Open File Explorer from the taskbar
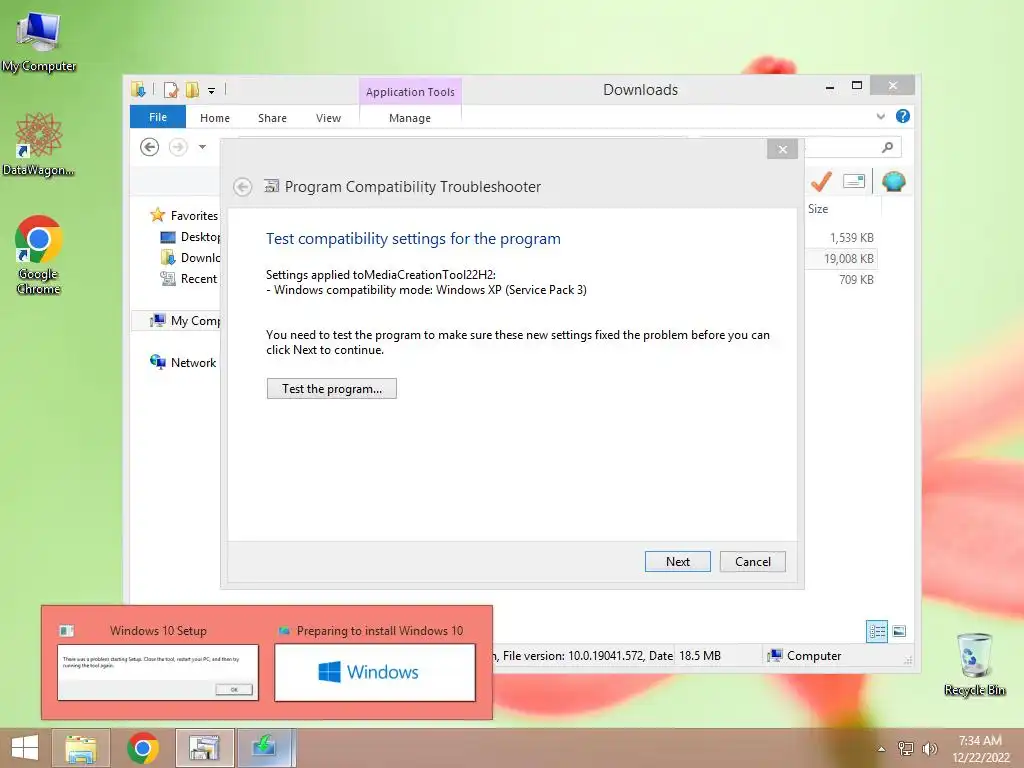This screenshot has height=768, width=1024. (80, 748)
